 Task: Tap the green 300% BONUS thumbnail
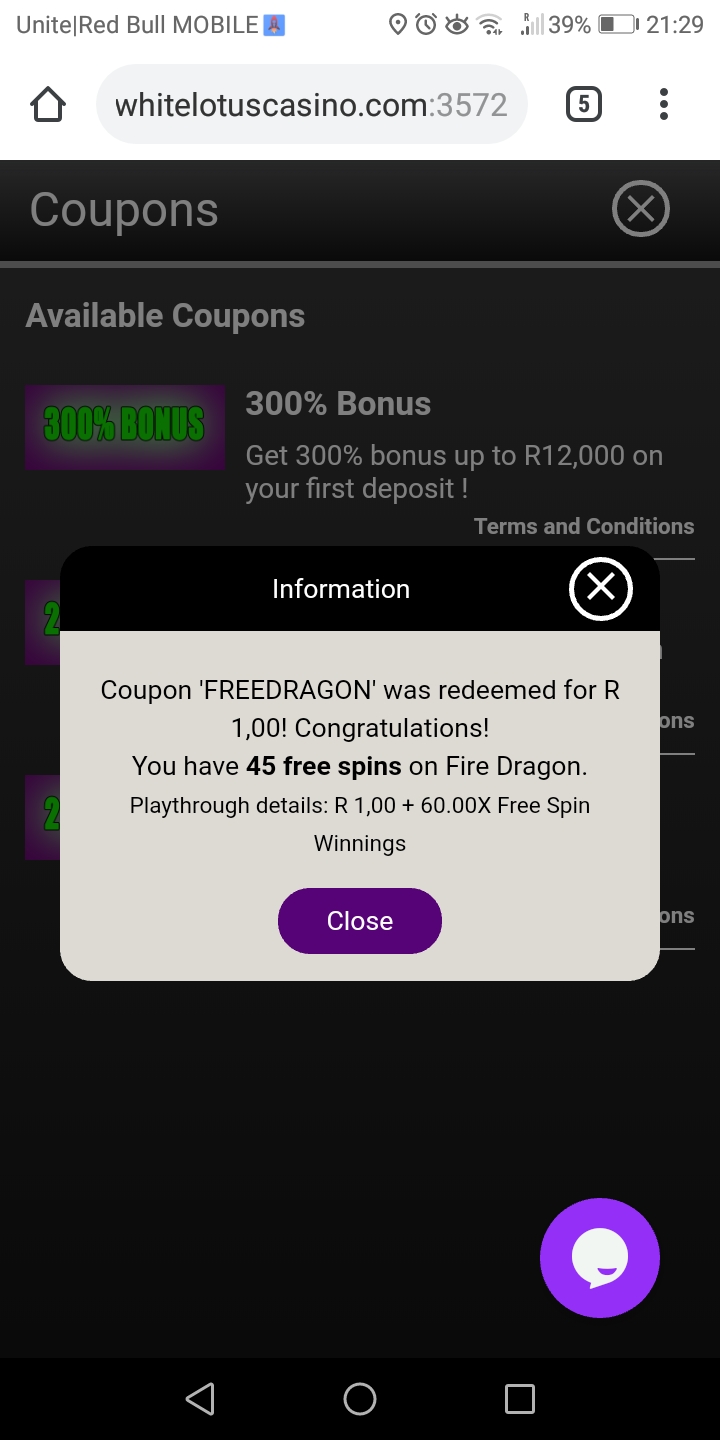click(125, 427)
